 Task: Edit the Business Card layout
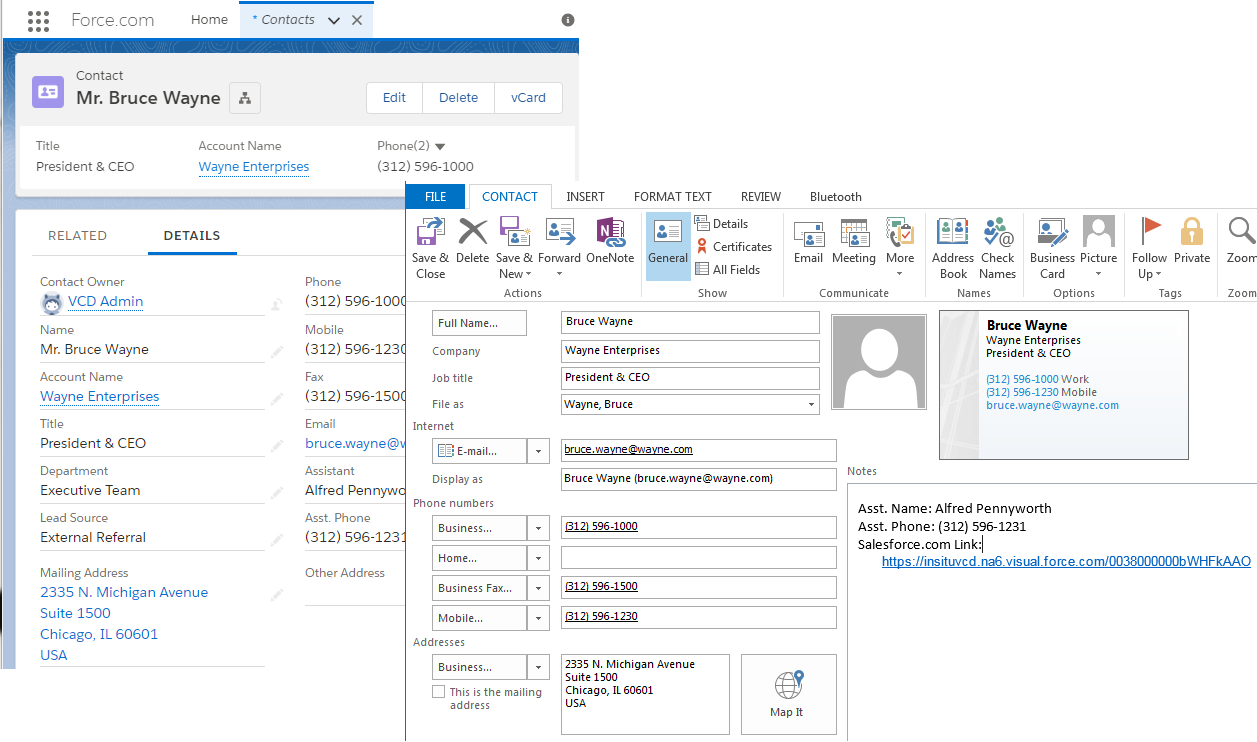click(x=1051, y=245)
